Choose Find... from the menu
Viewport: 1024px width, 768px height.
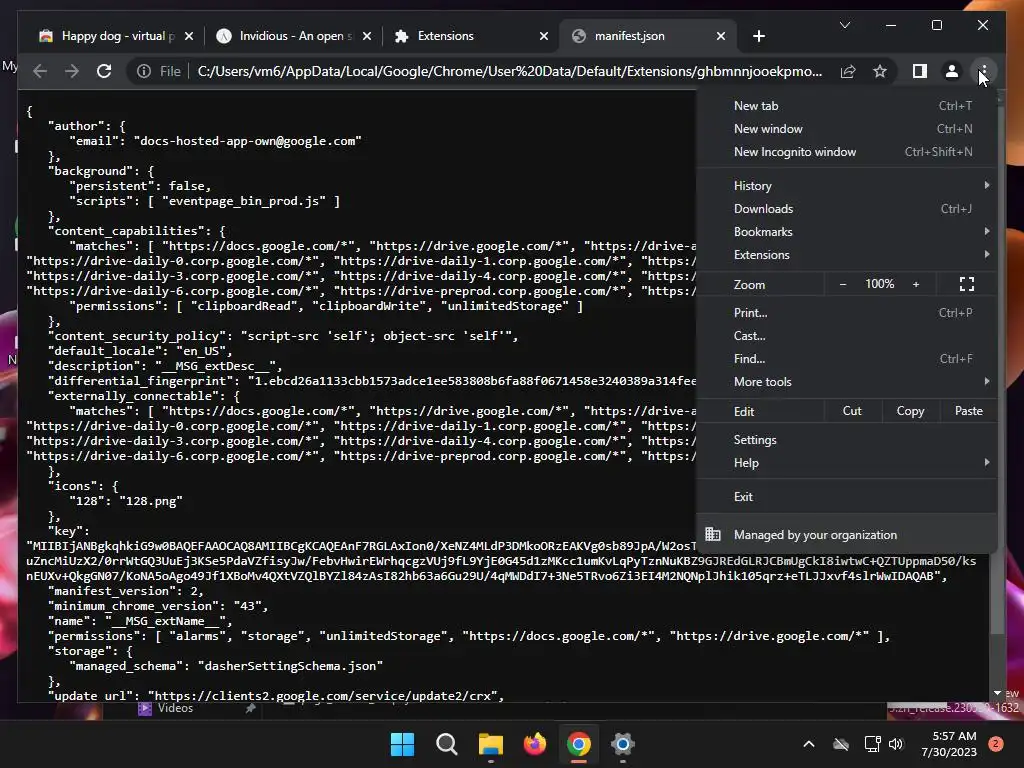pyautogui.click(x=847, y=359)
